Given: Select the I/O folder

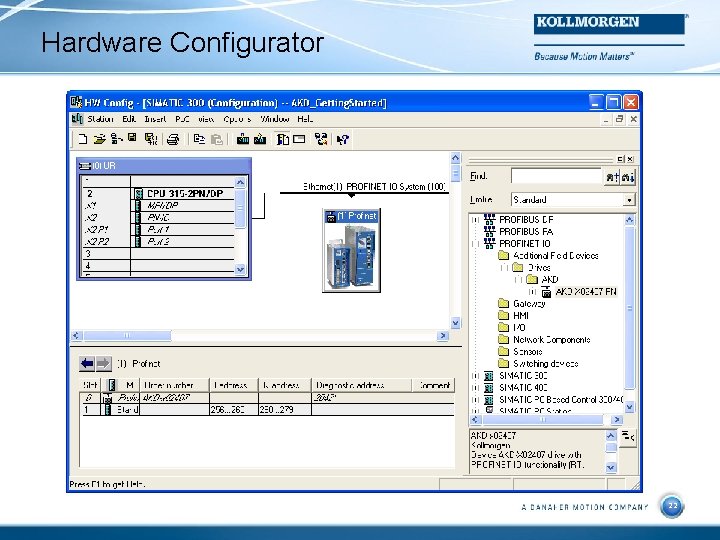Looking at the screenshot, I should (x=519, y=327).
